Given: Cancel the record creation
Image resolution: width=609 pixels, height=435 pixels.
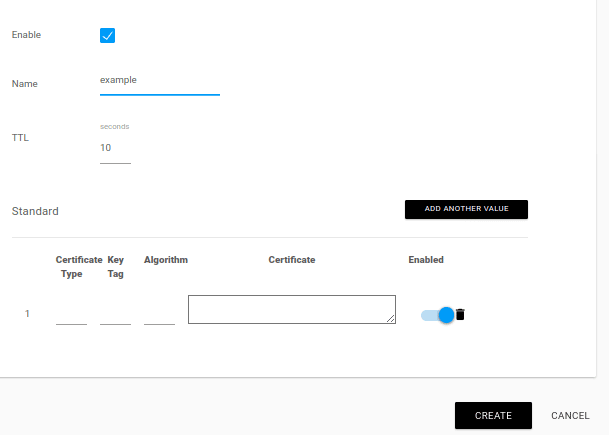Looking at the screenshot, I should [570, 416].
